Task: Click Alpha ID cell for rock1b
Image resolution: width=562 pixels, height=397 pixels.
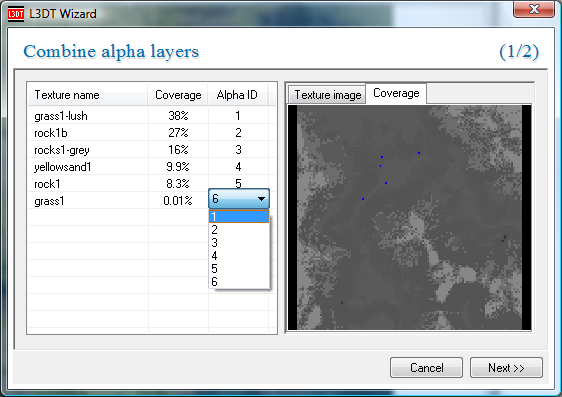Action: (x=238, y=133)
